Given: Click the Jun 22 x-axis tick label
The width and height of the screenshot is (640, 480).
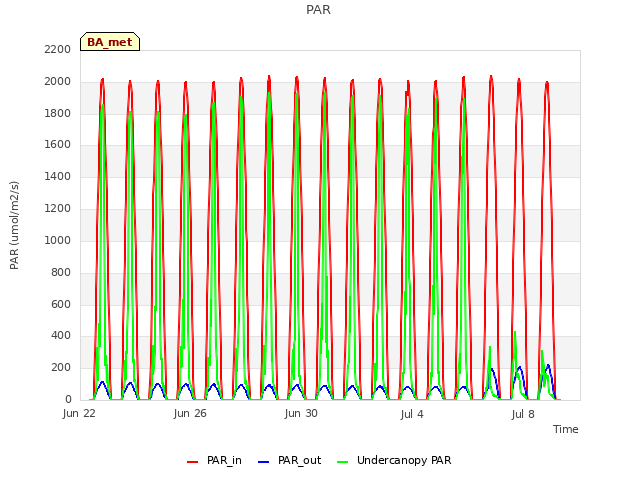Looking at the screenshot, I should point(79,413).
